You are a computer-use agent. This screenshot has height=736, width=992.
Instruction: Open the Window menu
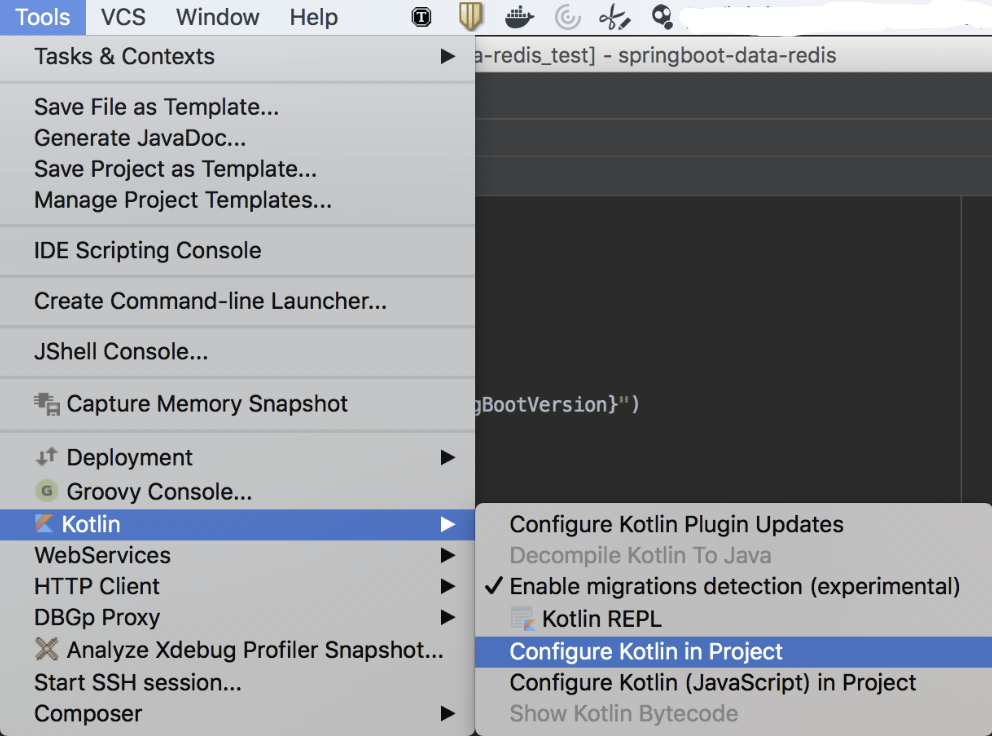point(218,17)
